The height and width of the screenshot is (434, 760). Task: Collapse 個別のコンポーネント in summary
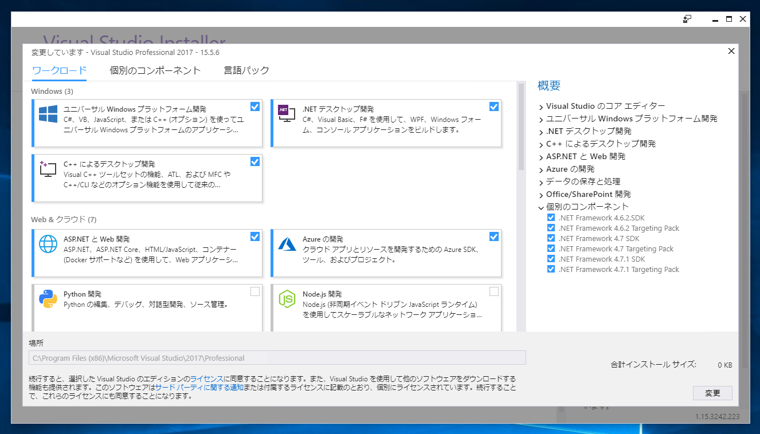pos(541,207)
